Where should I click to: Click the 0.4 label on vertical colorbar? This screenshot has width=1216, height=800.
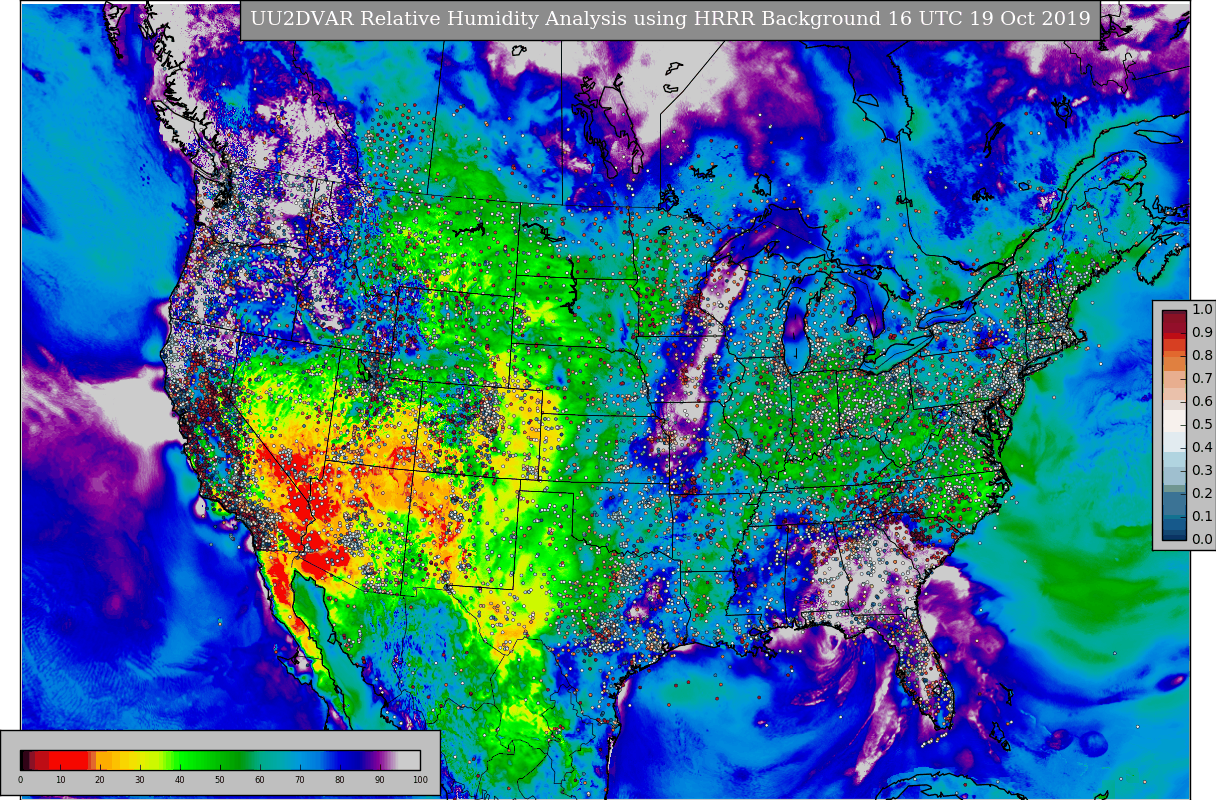click(1202, 447)
